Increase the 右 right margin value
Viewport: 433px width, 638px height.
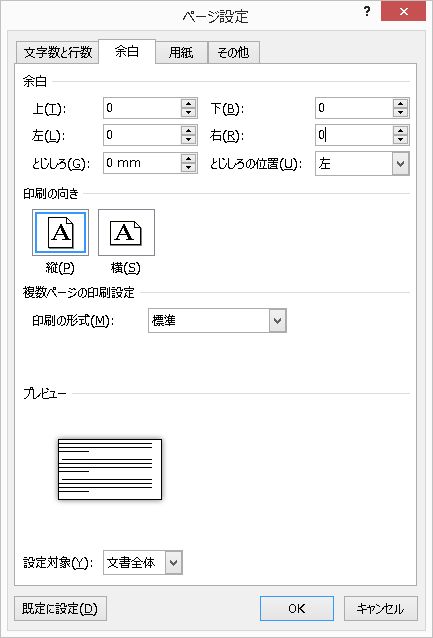click(401, 130)
